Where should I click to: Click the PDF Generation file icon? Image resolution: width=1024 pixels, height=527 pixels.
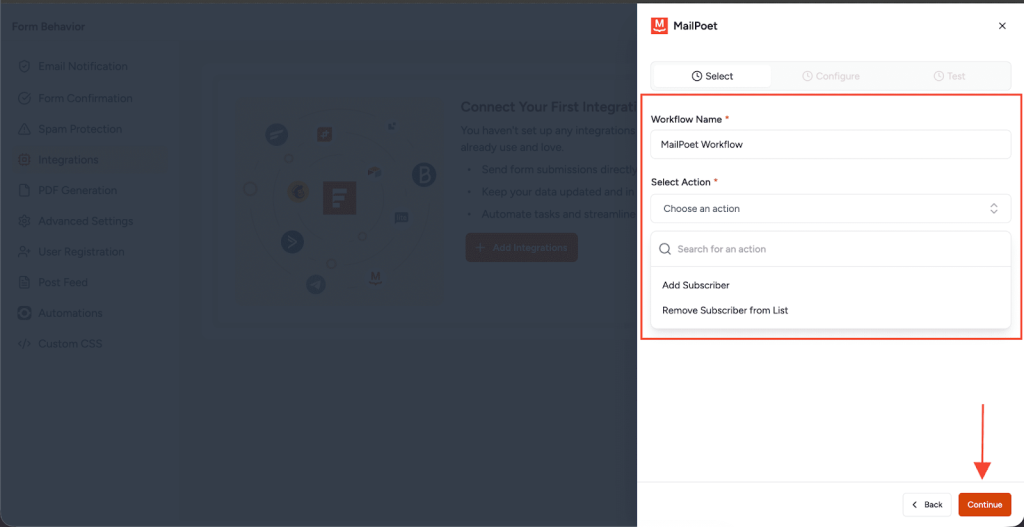click(24, 191)
